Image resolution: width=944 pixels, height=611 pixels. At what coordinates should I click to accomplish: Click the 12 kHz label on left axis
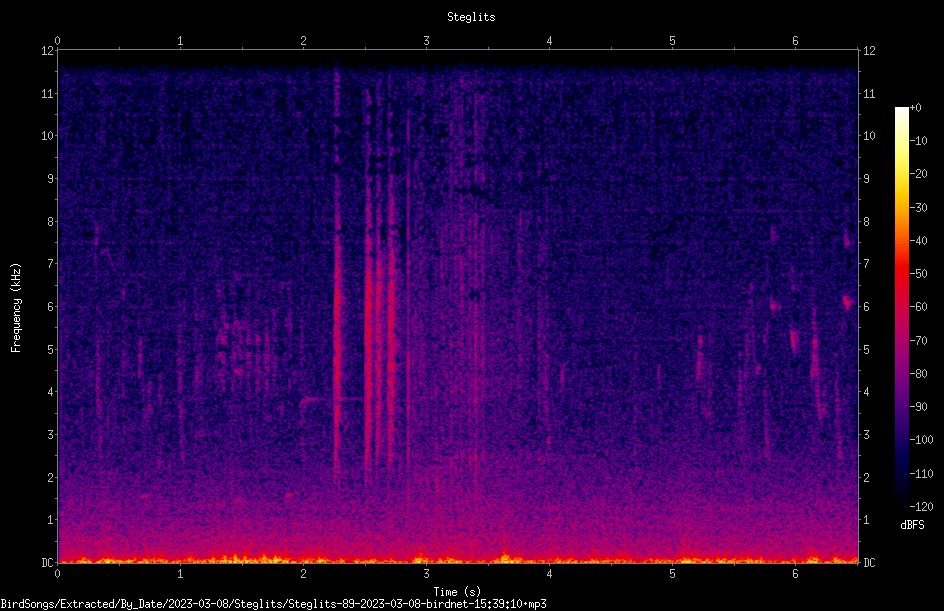point(47,51)
